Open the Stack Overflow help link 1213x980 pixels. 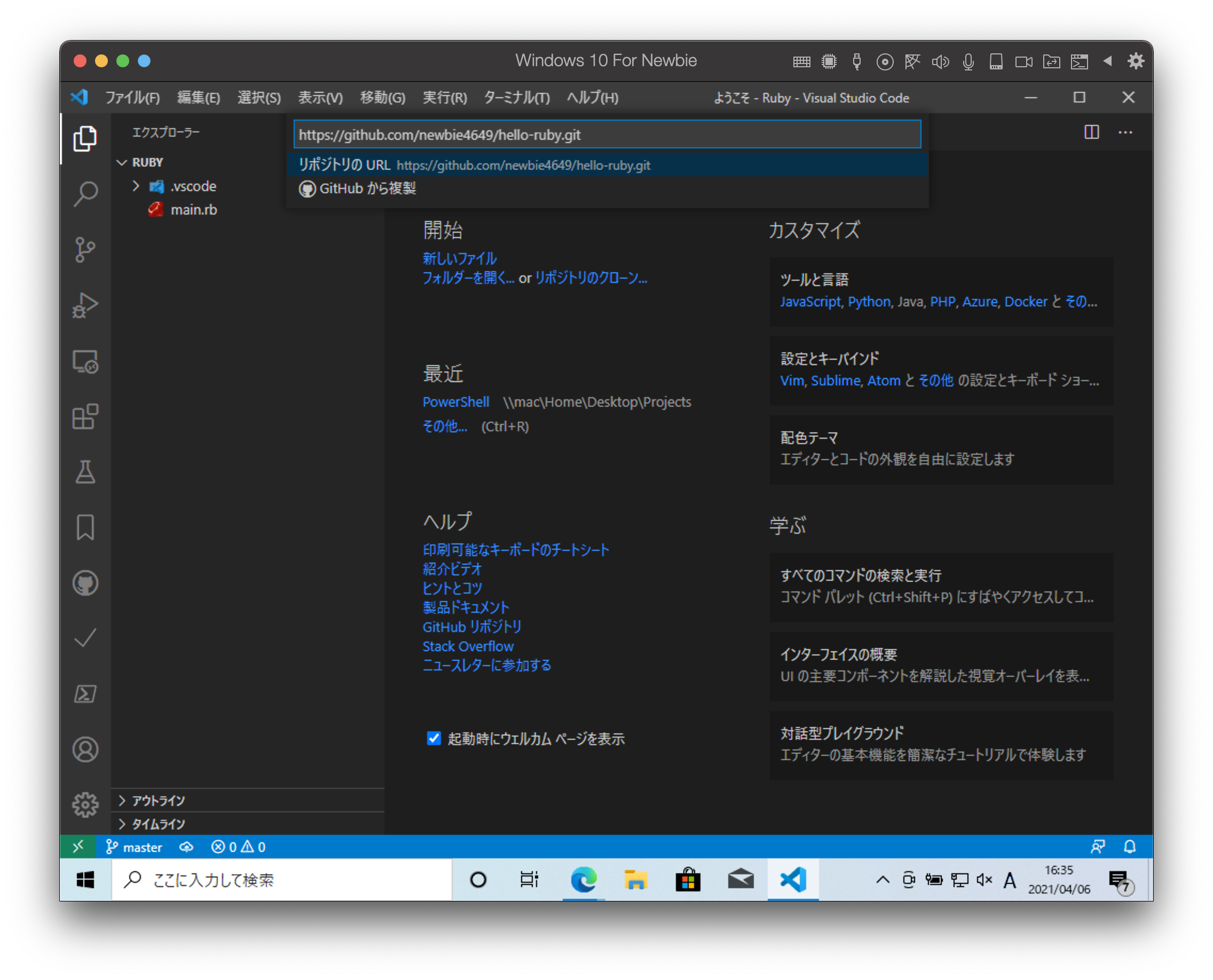click(x=468, y=646)
